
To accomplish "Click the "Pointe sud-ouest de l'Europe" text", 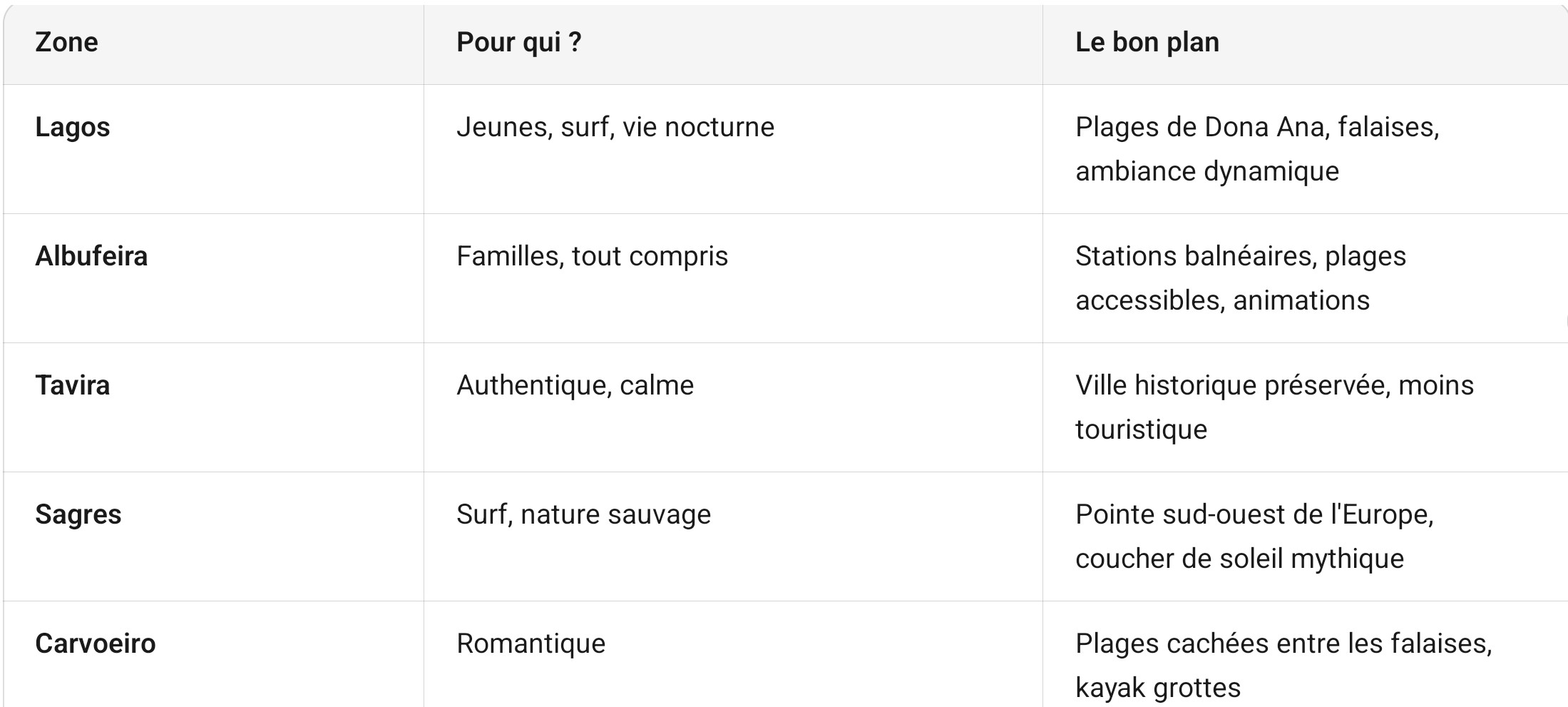I will pos(1254,515).
